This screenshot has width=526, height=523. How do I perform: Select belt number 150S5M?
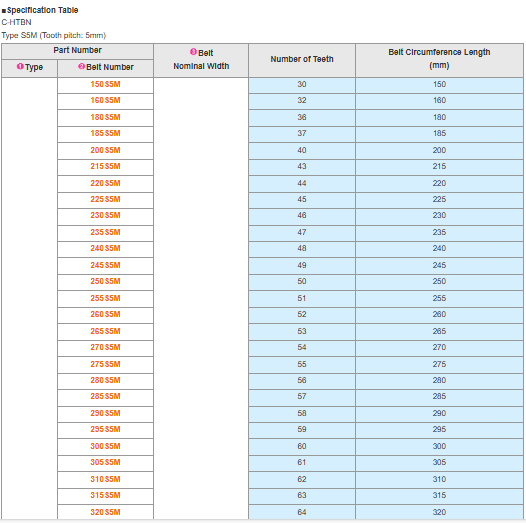(x=105, y=84)
